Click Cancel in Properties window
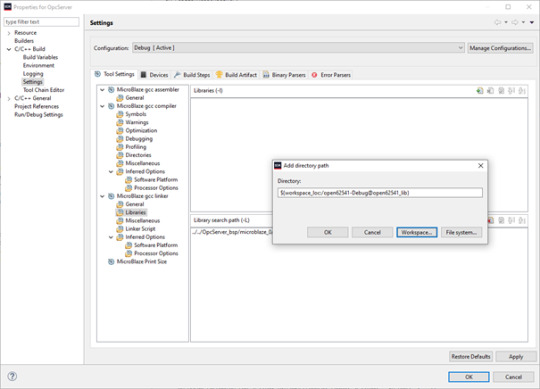Image resolution: width=540 pixels, height=389 pixels. 513,377
